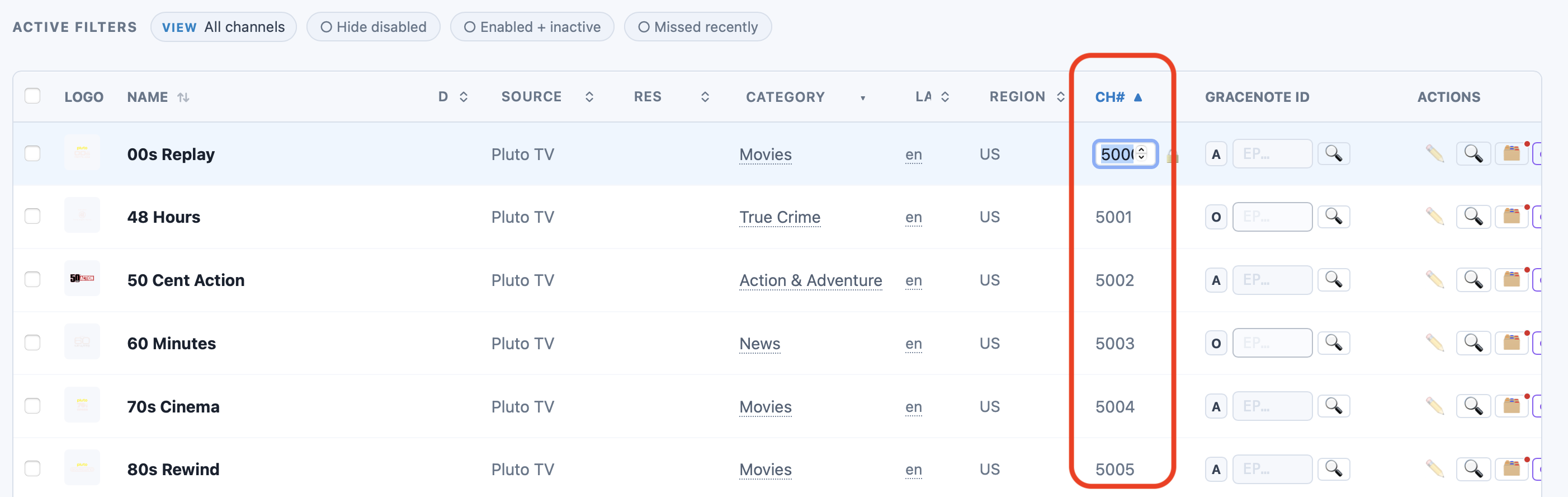
Task: Click the Gracenote search icon for 00s Replay
Action: coord(1333,153)
